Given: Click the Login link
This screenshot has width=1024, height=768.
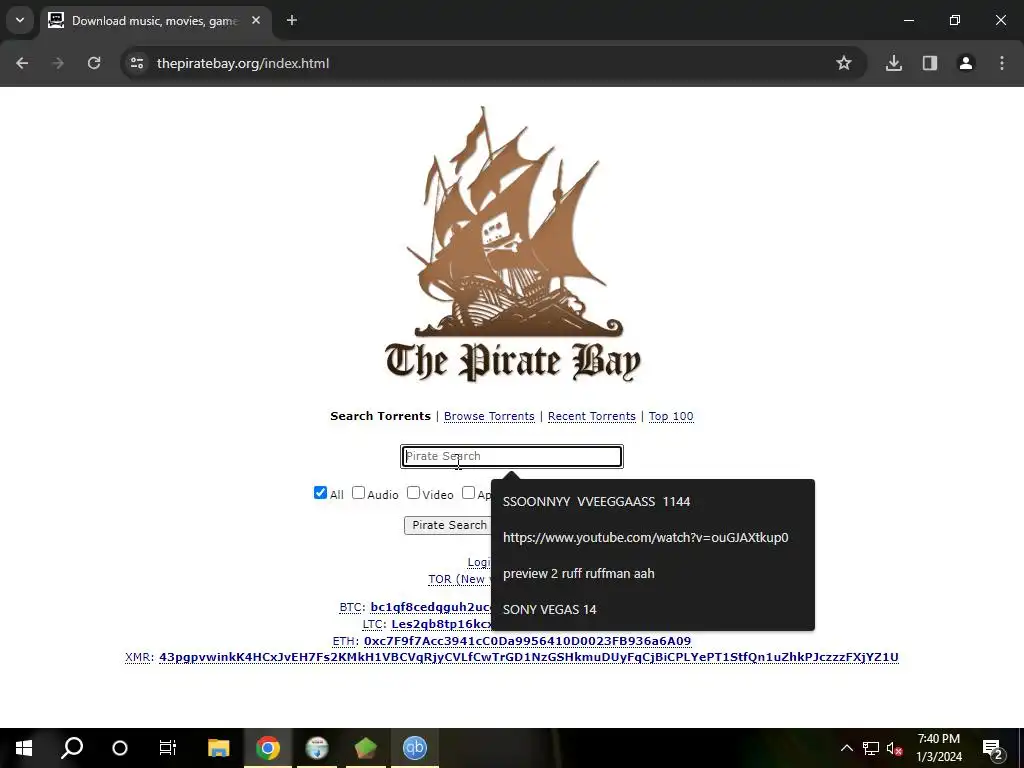Looking at the screenshot, I should coord(479,562).
